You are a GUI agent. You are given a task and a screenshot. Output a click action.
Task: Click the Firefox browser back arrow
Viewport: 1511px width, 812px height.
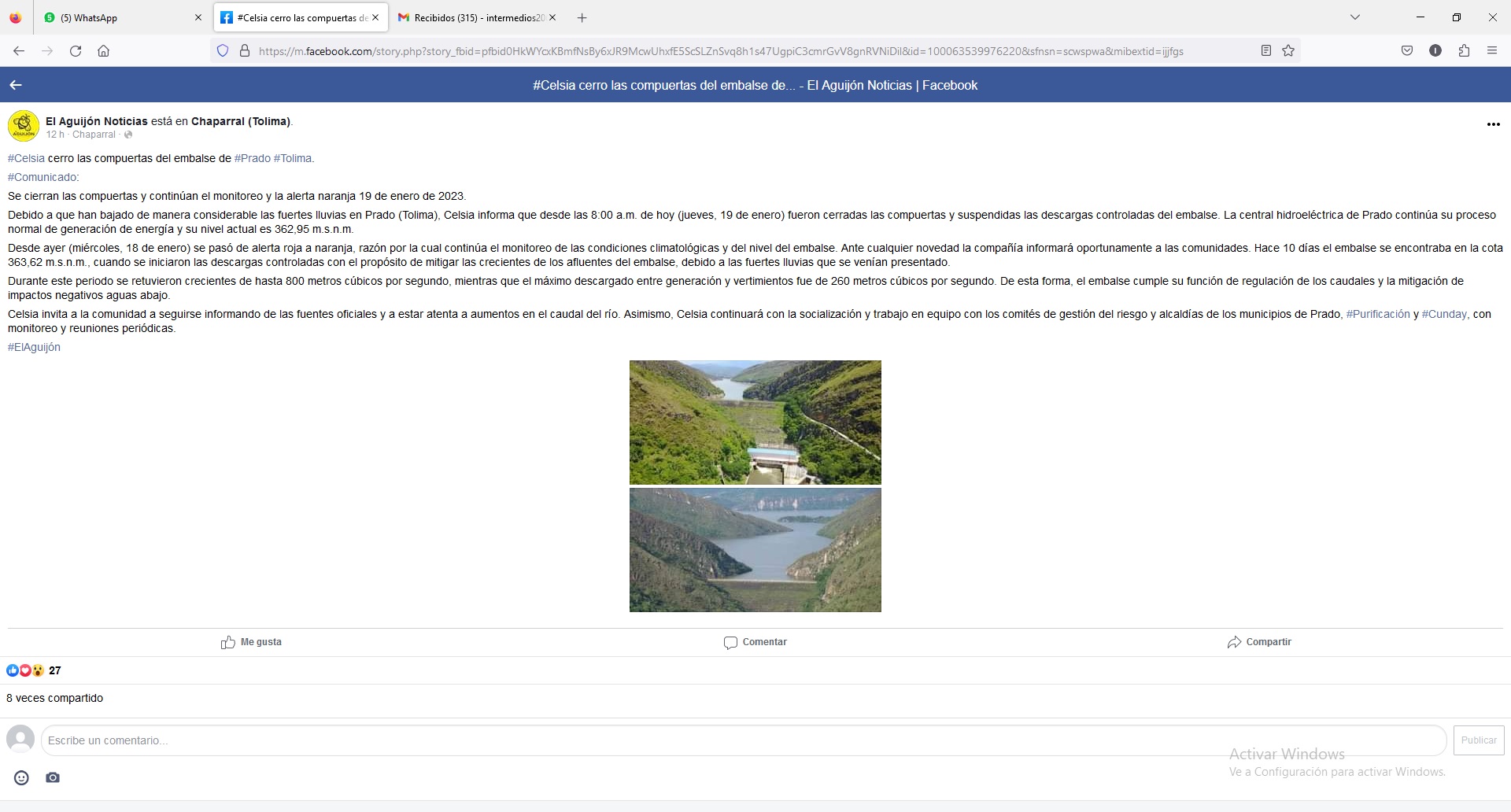19,51
